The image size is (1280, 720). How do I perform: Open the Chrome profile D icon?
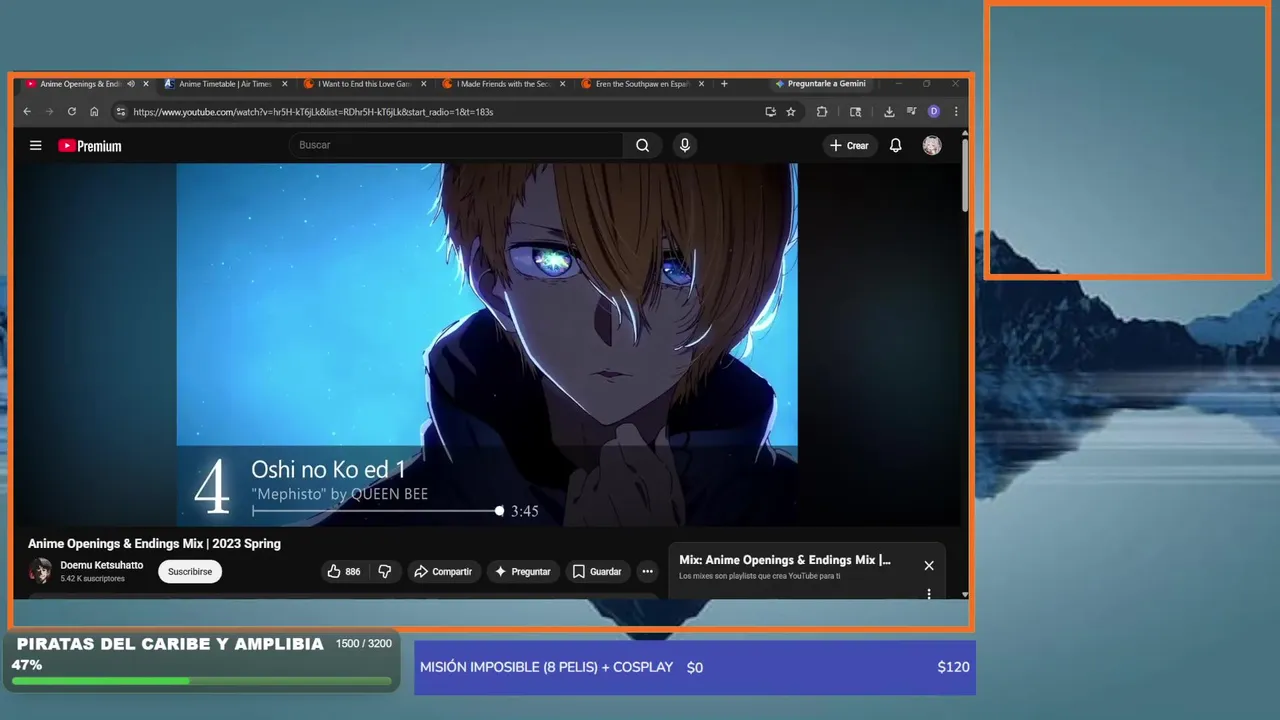934,112
